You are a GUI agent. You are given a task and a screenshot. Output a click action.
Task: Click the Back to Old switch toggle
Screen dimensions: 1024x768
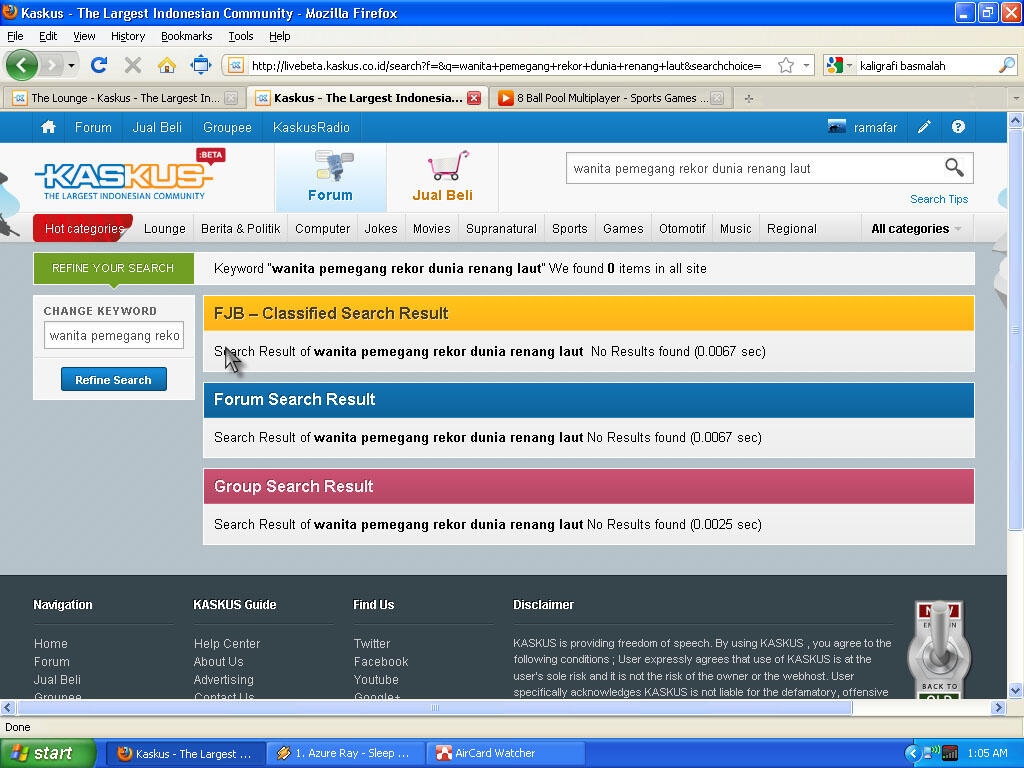click(x=939, y=650)
